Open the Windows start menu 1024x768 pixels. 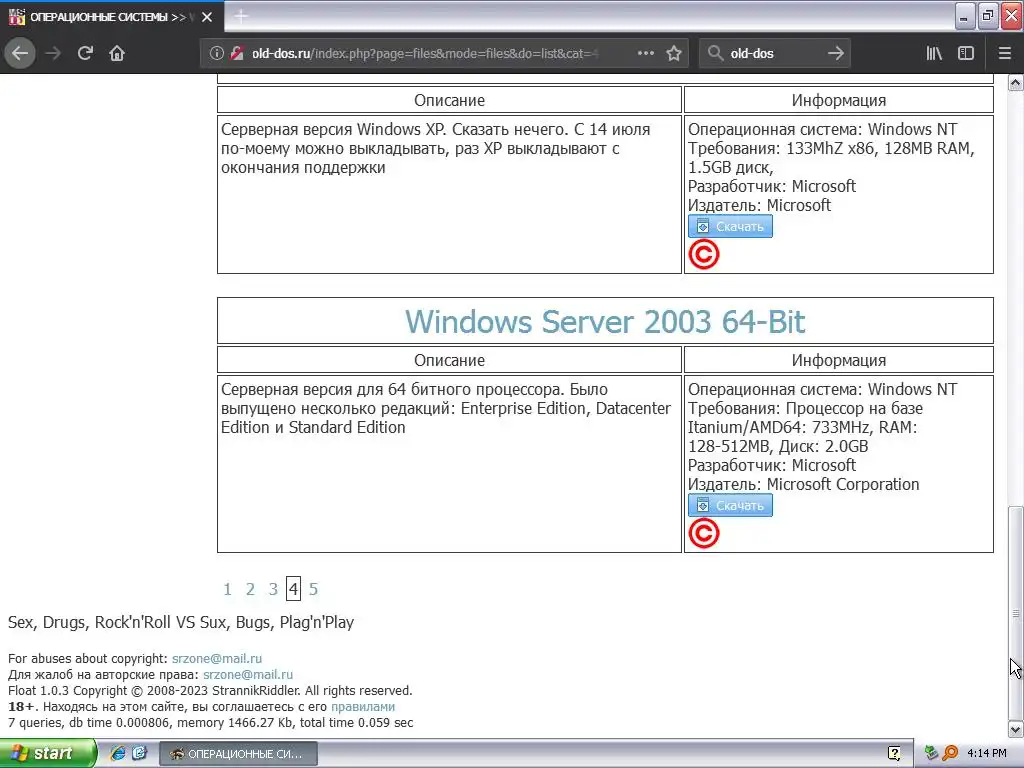(x=48, y=753)
